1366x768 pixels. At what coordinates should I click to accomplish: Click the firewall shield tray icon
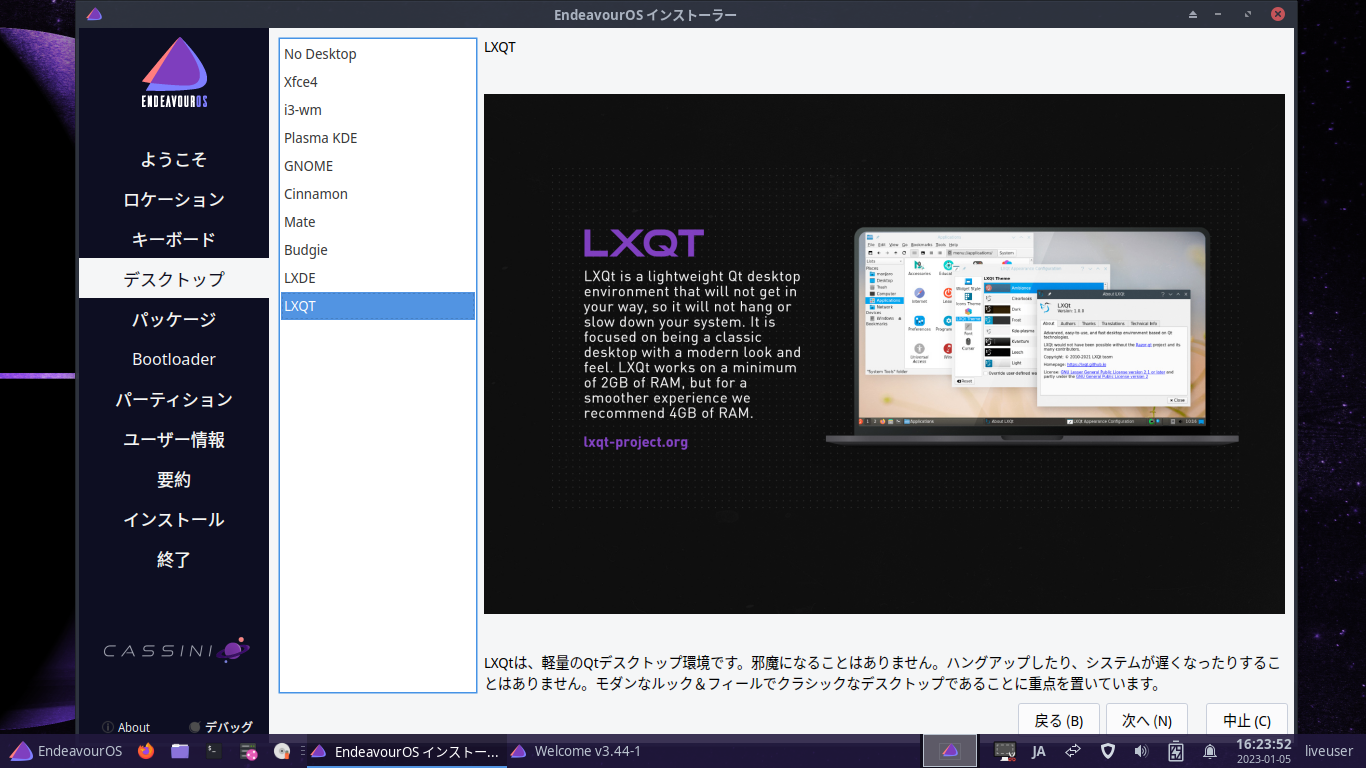[x=1107, y=751]
